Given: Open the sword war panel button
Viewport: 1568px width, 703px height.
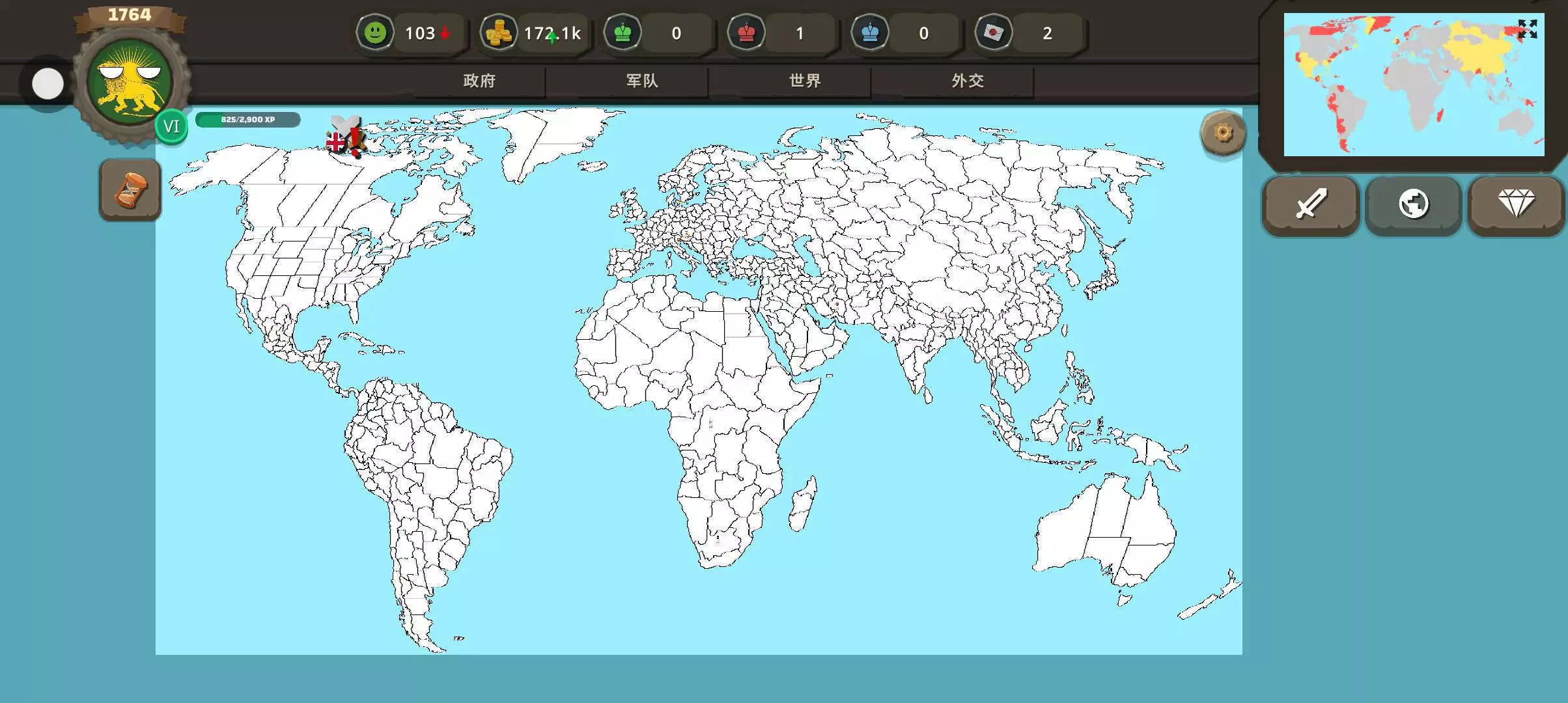Looking at the screenshot, I should 1310,204.
